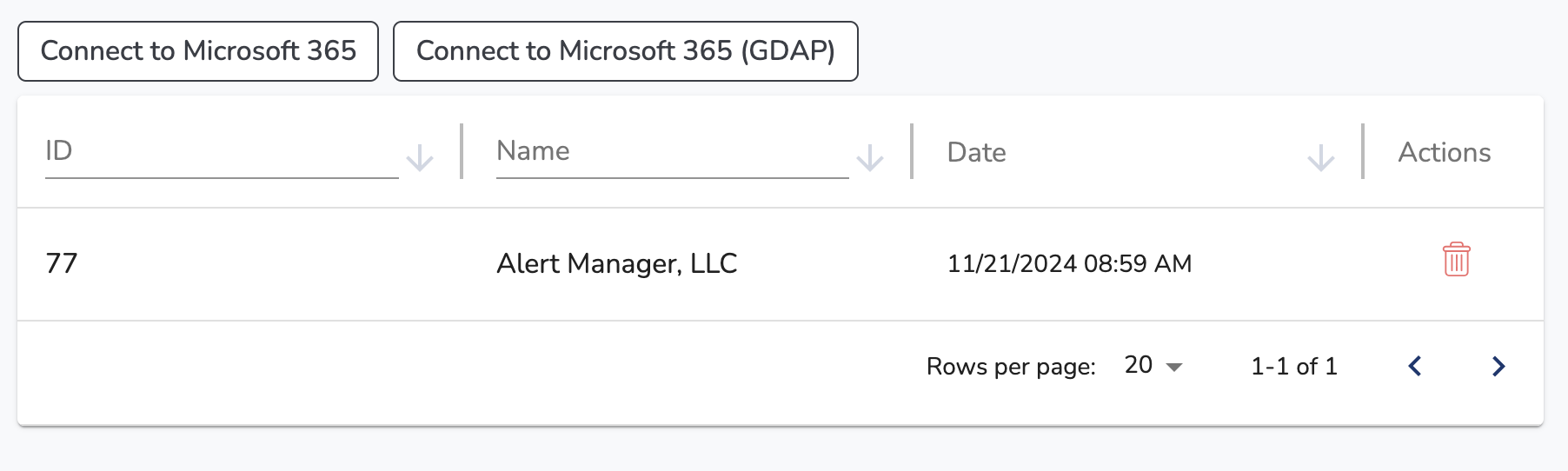
Task: Delete the Alert Manager, LLC entry
Action: (x=1456, y=260)
